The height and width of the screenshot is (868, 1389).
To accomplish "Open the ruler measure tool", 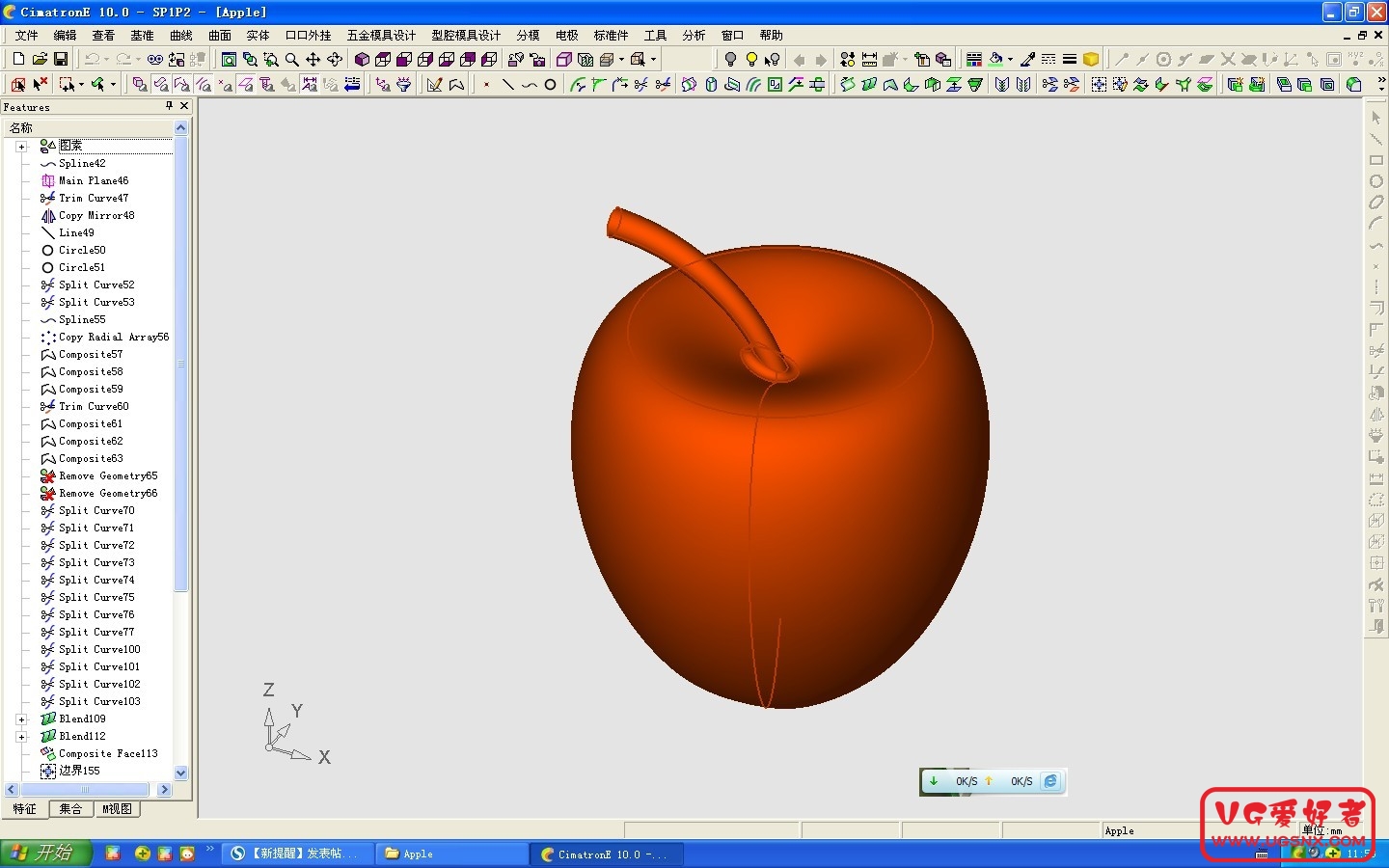I will click(x=869, y=60).
